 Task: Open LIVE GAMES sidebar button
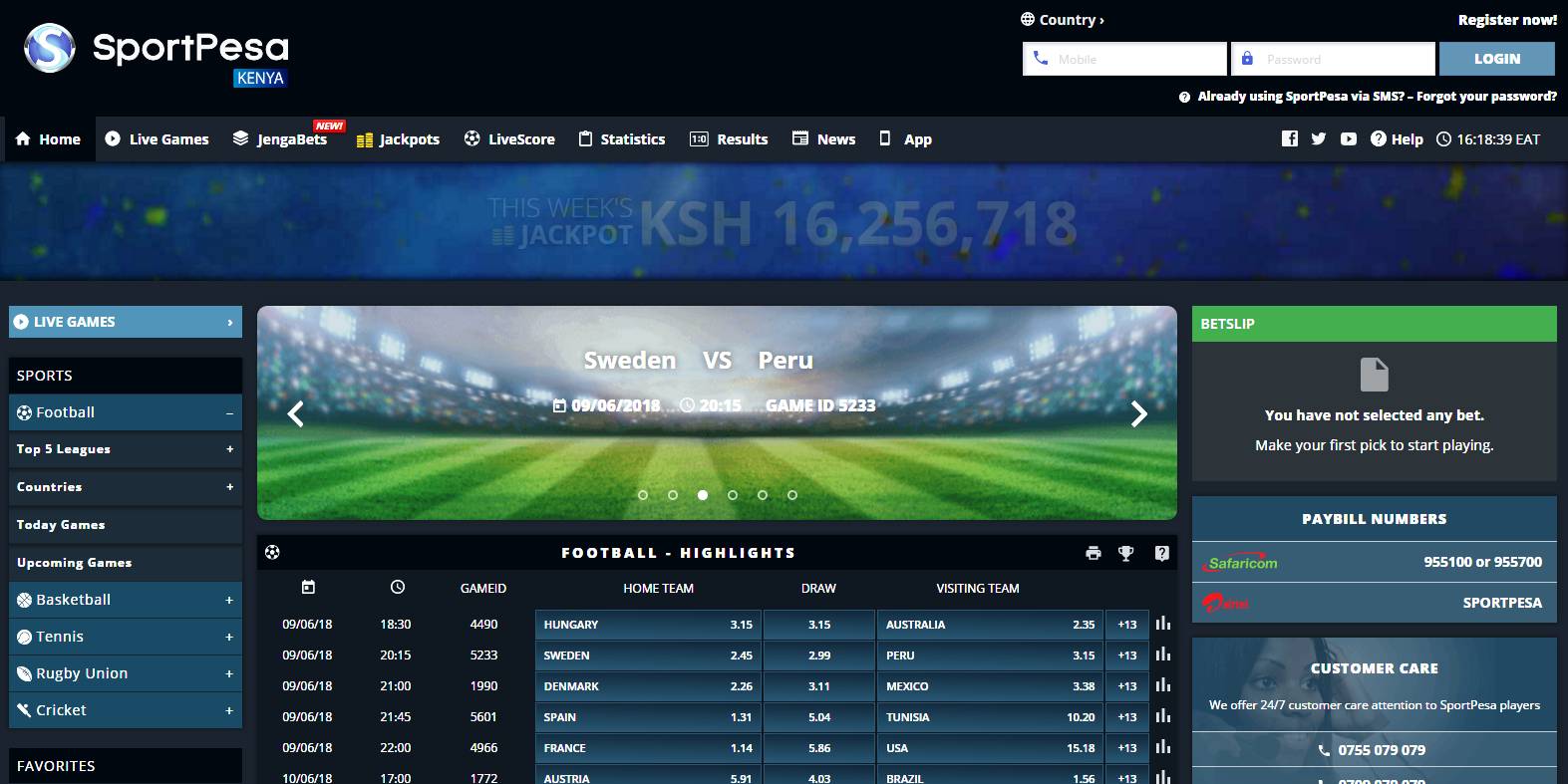coord(126,322)
